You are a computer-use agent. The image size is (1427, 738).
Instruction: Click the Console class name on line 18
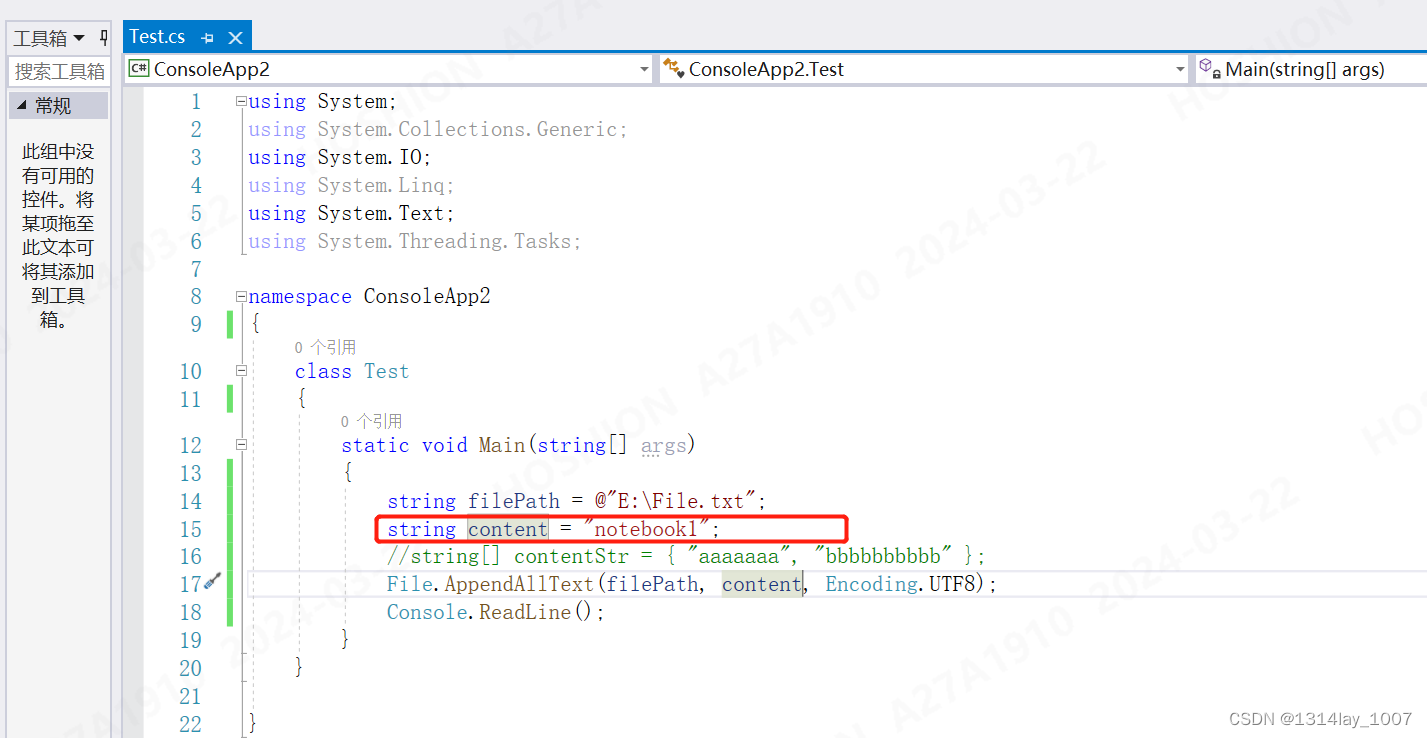[427, 612]
